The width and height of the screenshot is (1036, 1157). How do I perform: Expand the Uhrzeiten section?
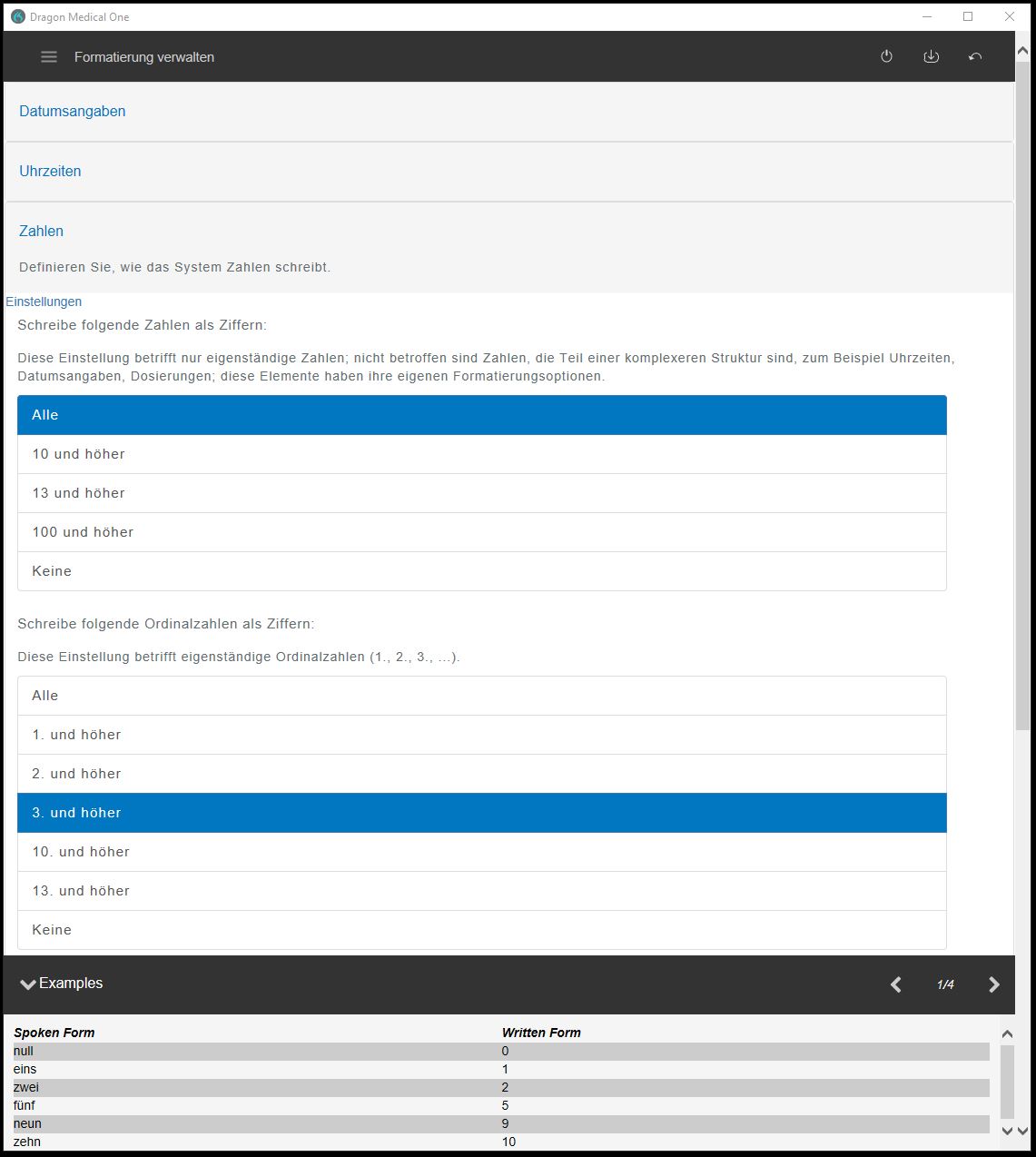click(x=50, y=171)
